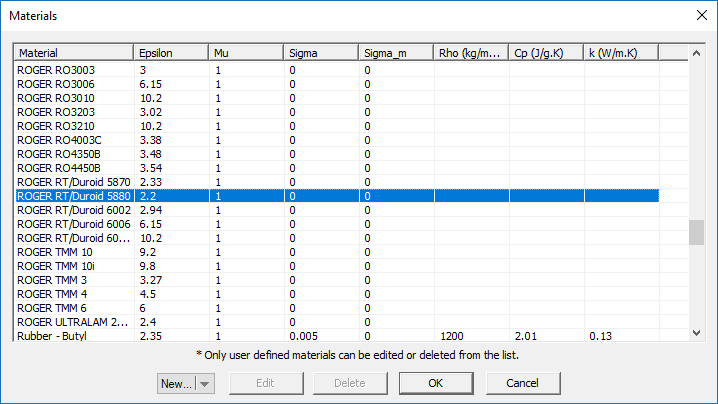718x404 pixels.
Task: Cancel the Materials dialog
Action: pyautogui.click(x=523, y=383)
